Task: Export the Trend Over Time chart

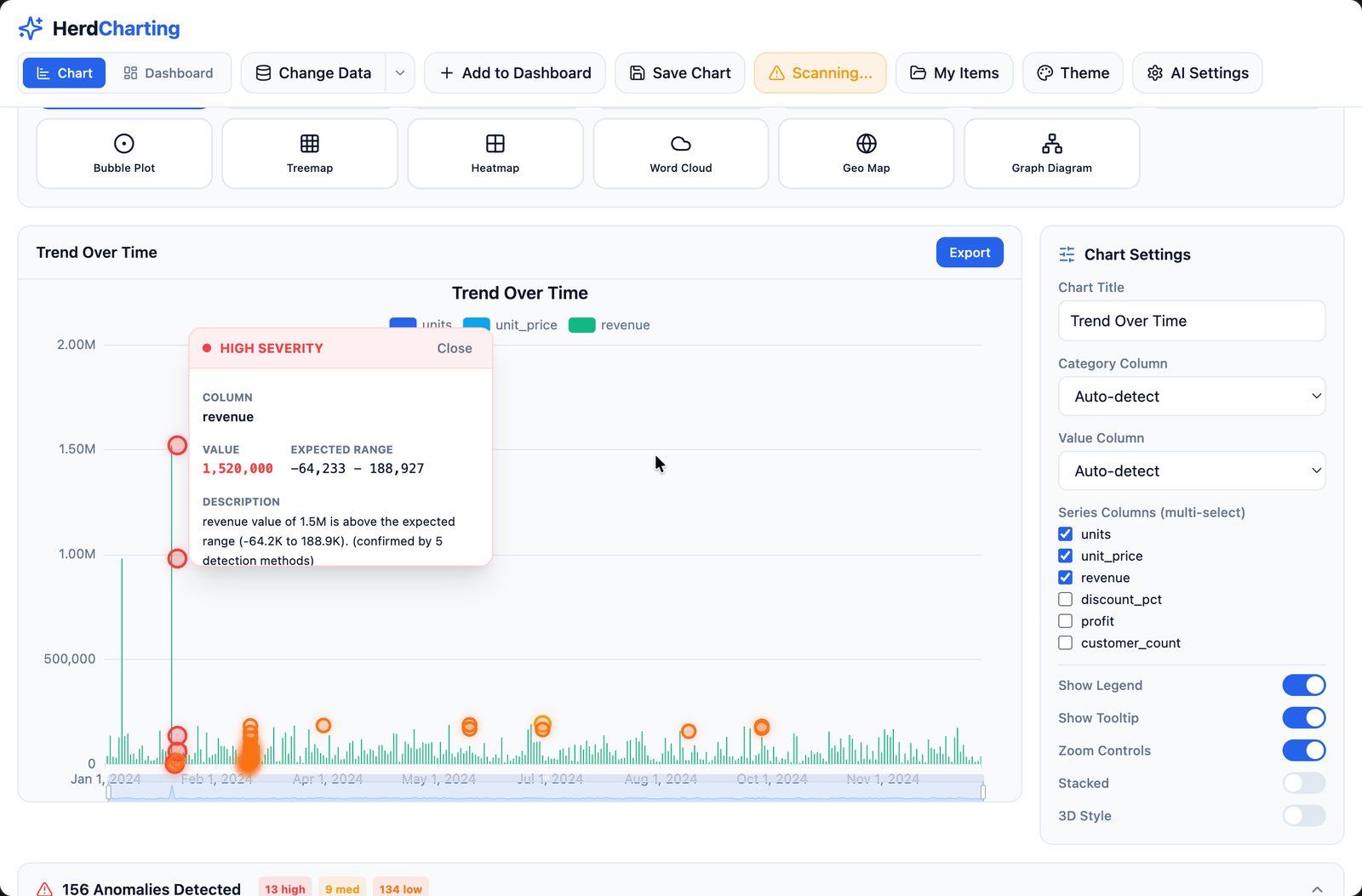Action: click(x=970, y=253)
